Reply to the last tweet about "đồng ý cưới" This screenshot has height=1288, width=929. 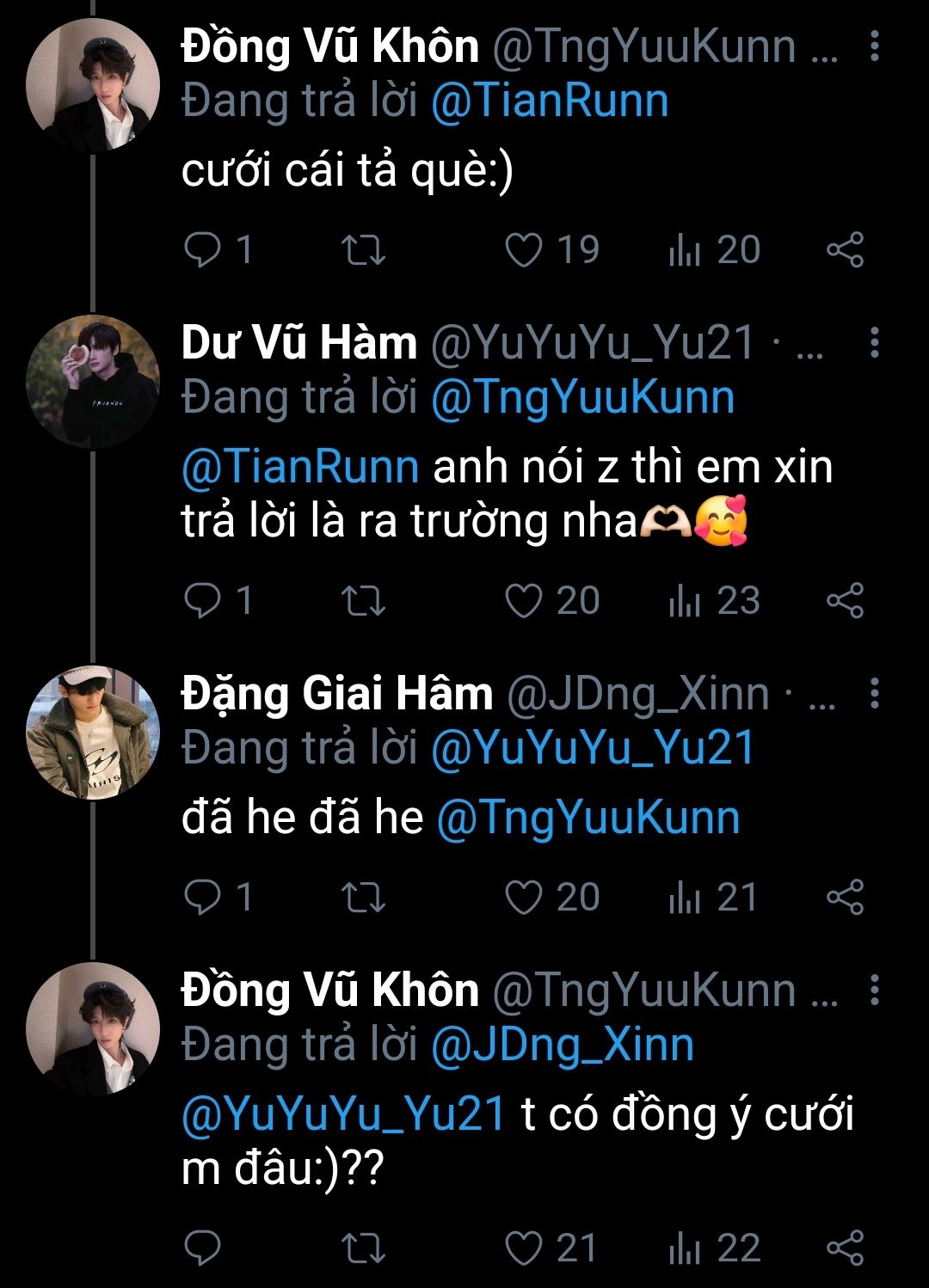click(204, 1248)
